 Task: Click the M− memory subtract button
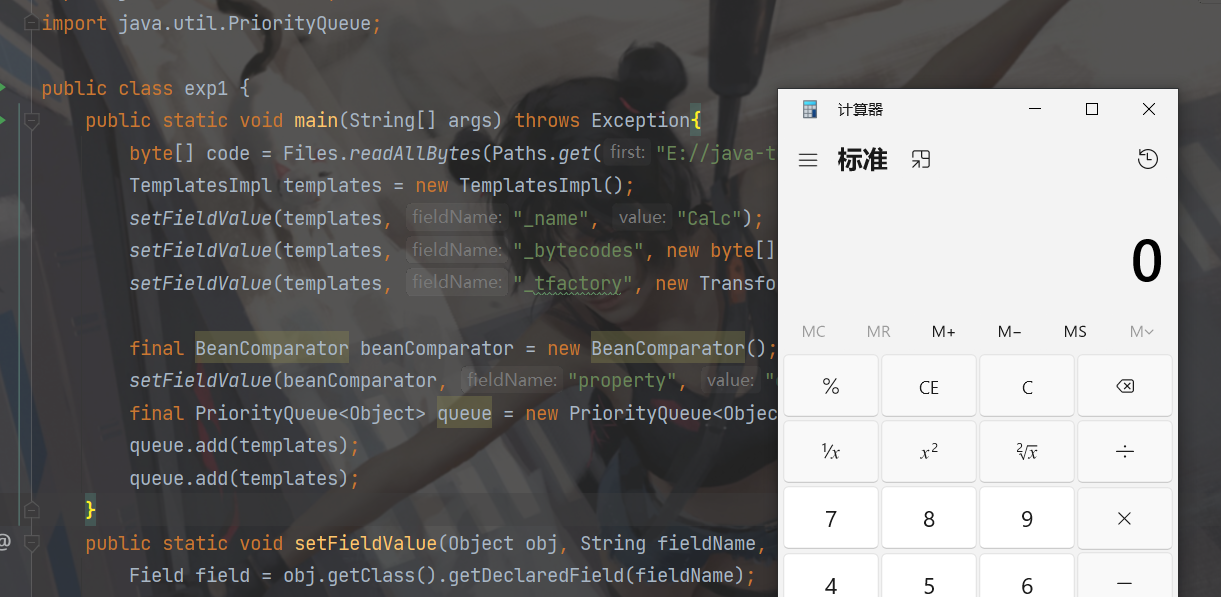point(1010,331)
